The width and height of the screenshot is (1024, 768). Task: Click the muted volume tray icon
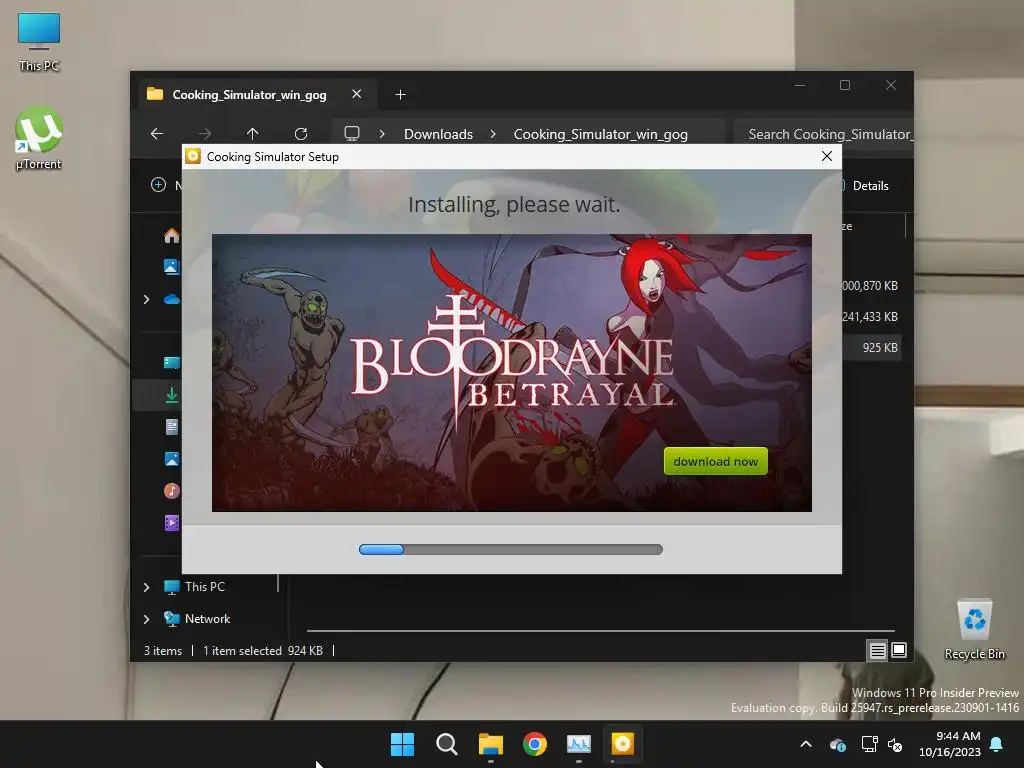click(895, 744)
